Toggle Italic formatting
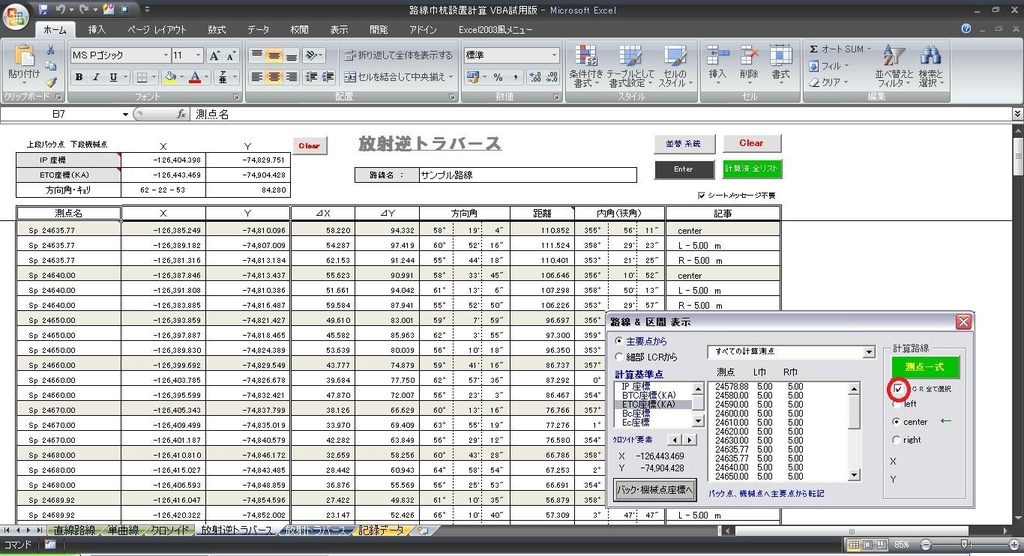Screen dimensions: 1024x556 [96, 77]
